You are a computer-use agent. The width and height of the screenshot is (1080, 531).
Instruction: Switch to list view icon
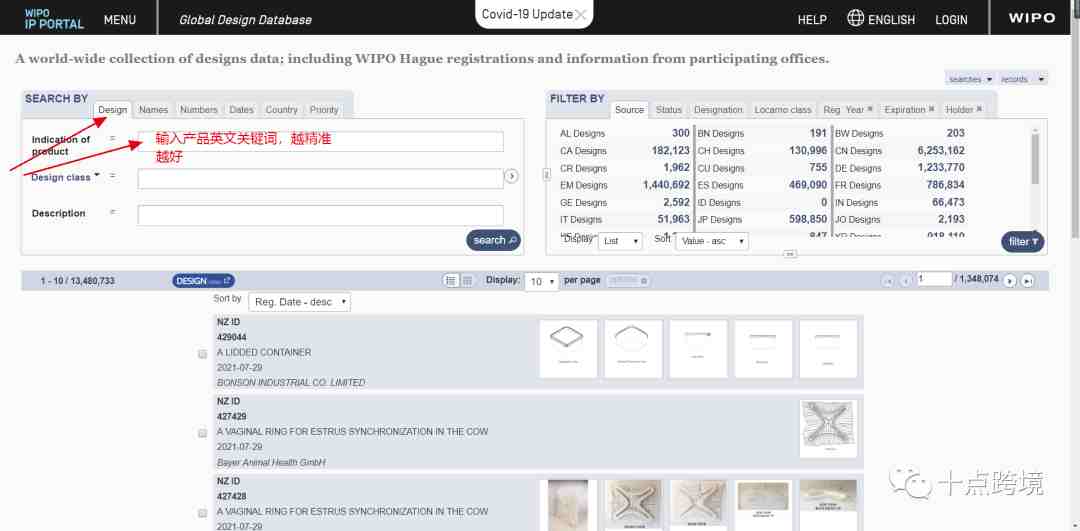[x=451, y=281]
